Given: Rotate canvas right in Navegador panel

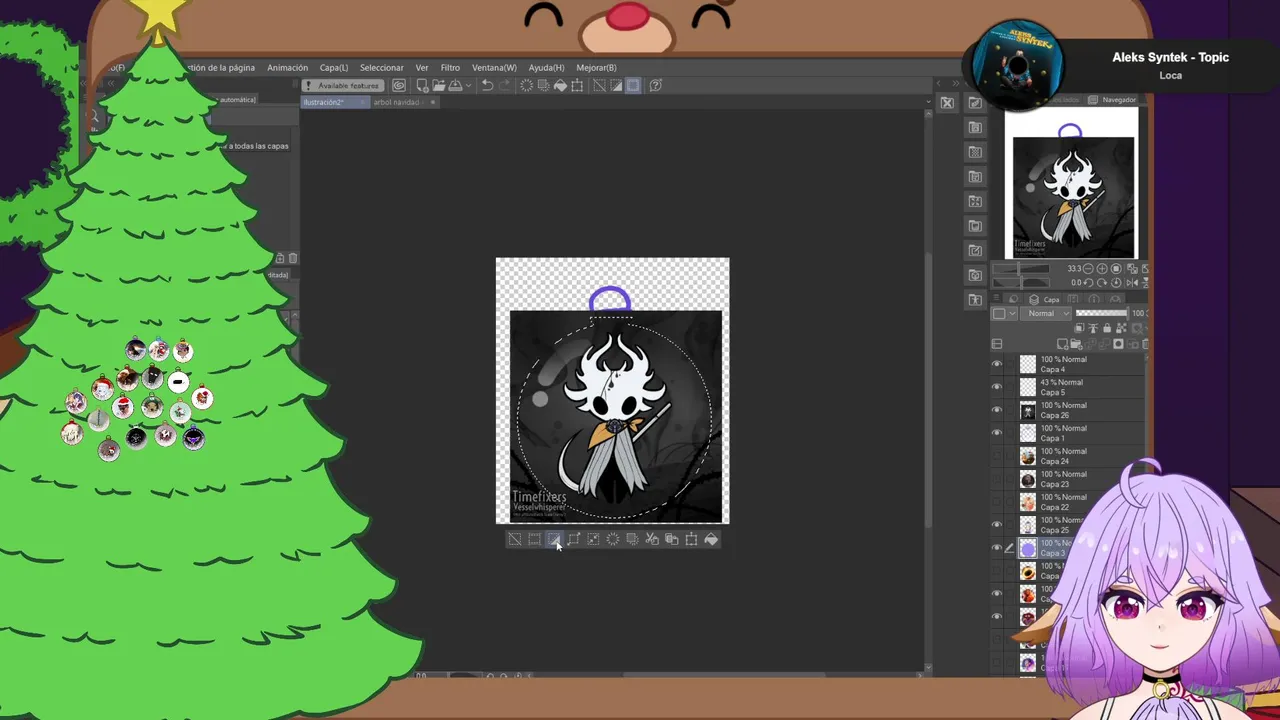Looking at the screenshot, I should pos(1102,283).
